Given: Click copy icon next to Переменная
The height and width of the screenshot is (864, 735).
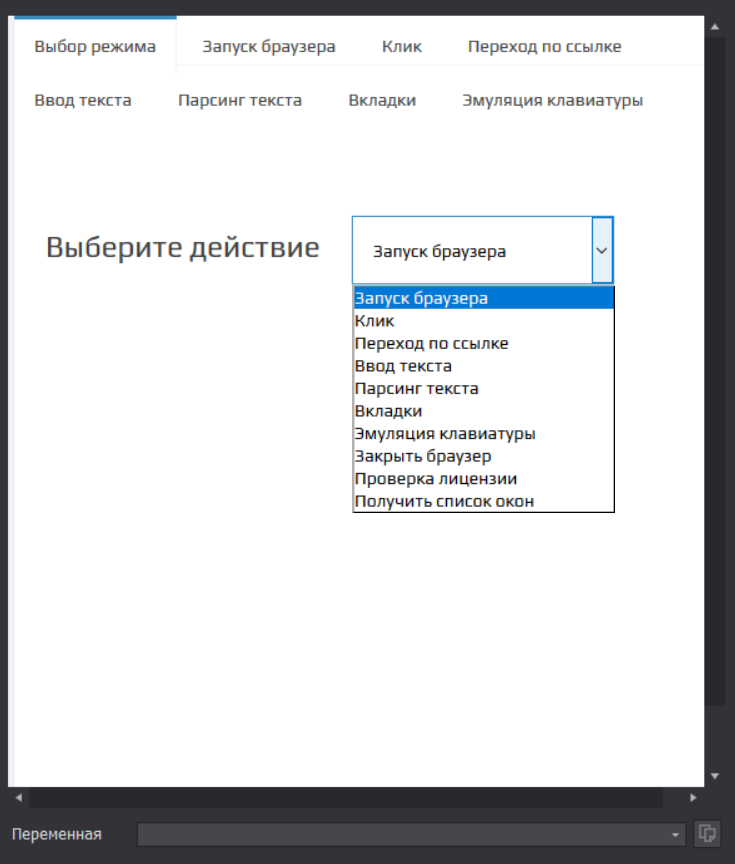Looking at the screenshot, I should coord(706,833).
